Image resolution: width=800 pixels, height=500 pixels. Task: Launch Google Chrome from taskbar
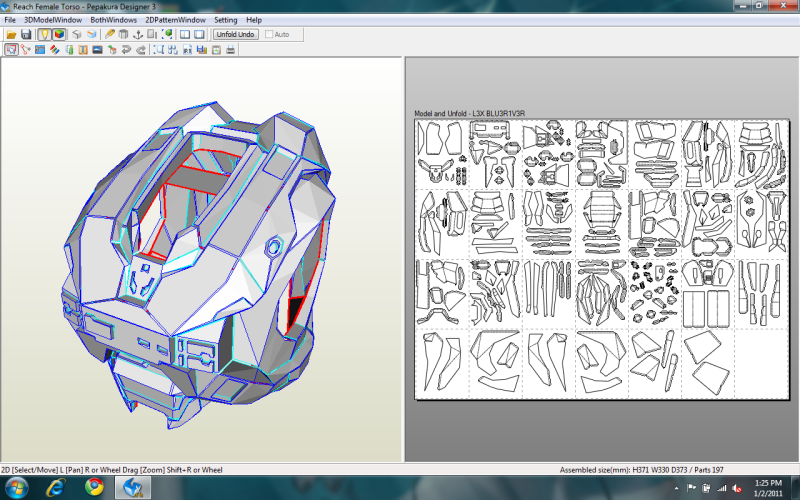pyautogui.click(x=94, y=487)
